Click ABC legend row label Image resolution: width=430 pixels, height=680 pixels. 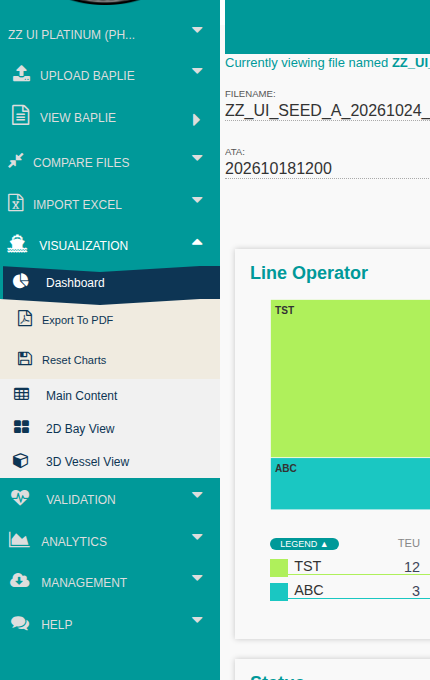point(309,590)
